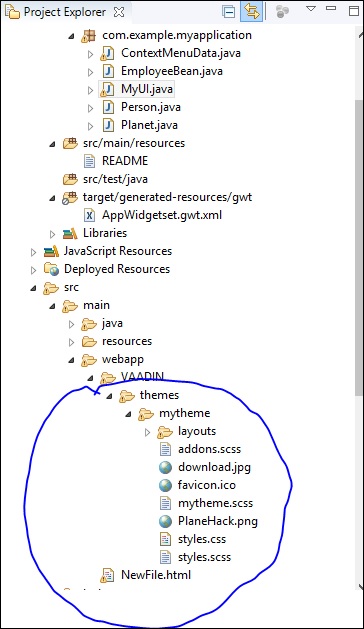Select the styles.scss label
The image size is (364, 629).
[x=204, y=557]
